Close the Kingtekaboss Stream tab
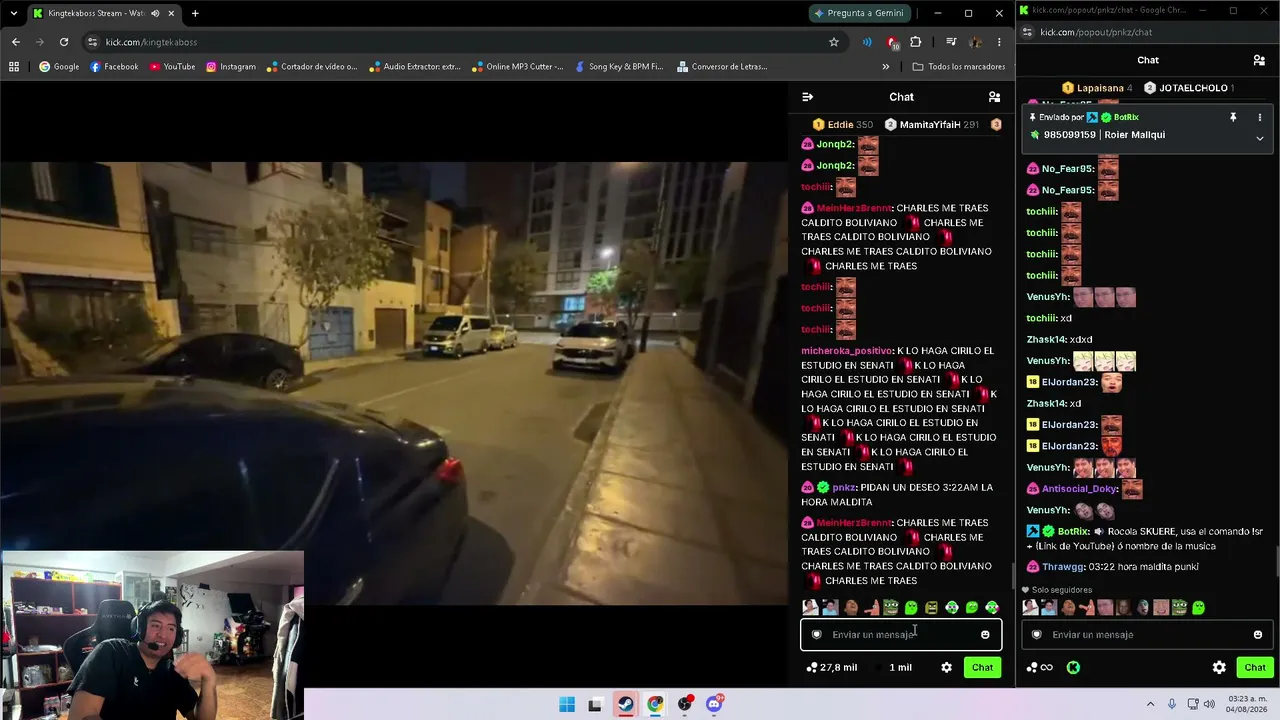 click(172, 13)
